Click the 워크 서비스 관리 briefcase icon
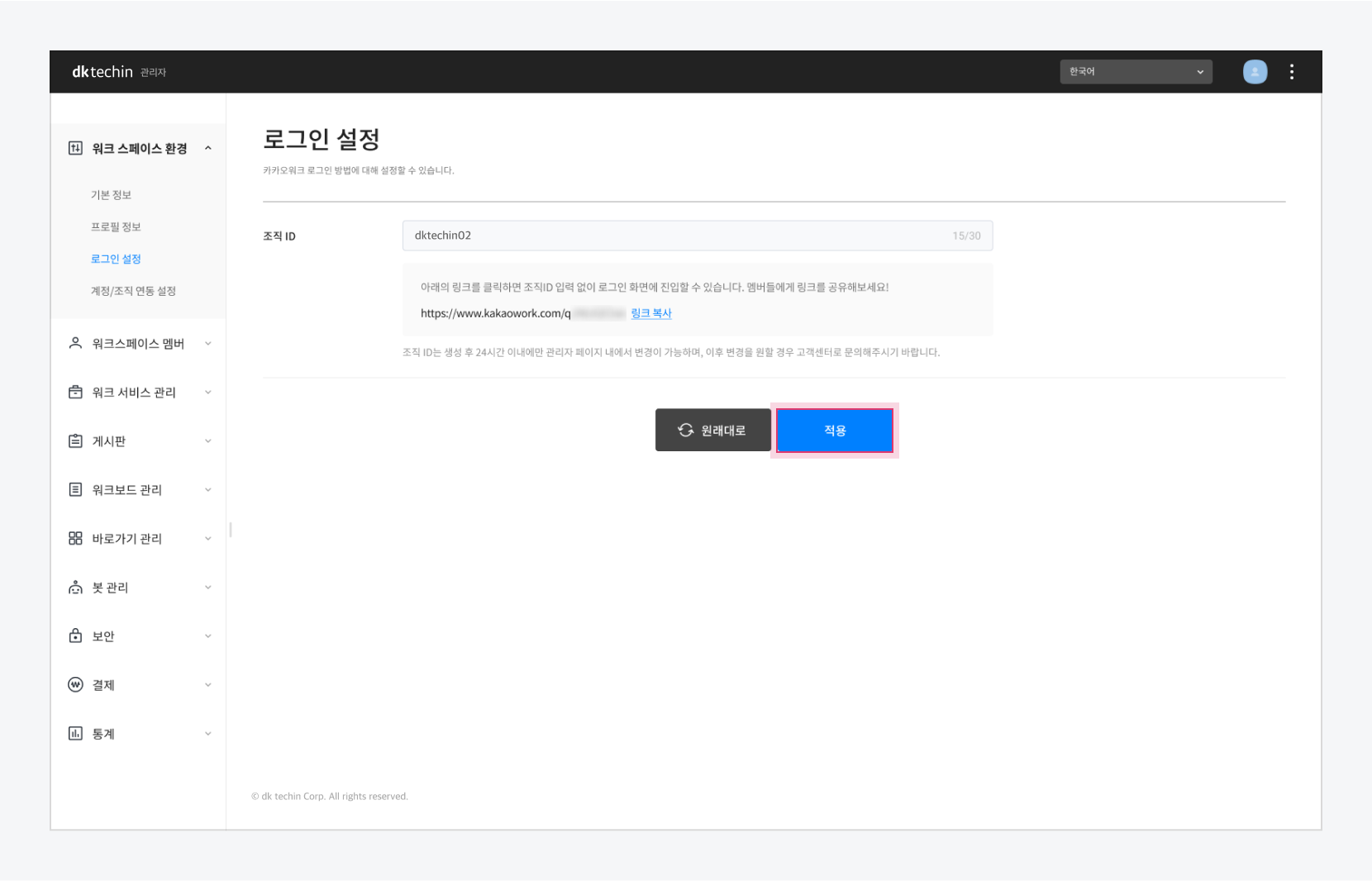Viewport: 1372px width, 881px height. (x=75, y=392)
